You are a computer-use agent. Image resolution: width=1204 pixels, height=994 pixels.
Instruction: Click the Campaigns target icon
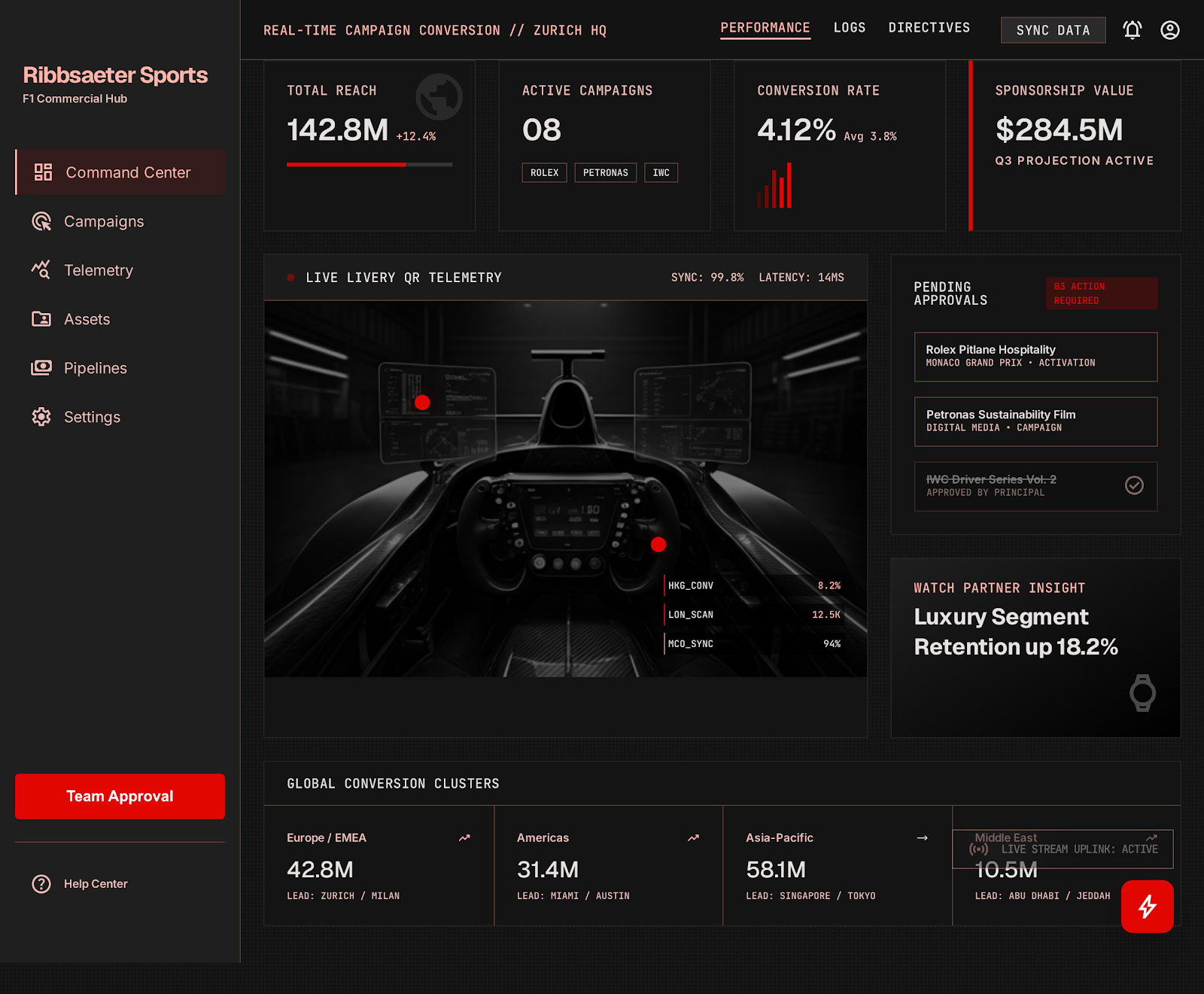[41, 221]
